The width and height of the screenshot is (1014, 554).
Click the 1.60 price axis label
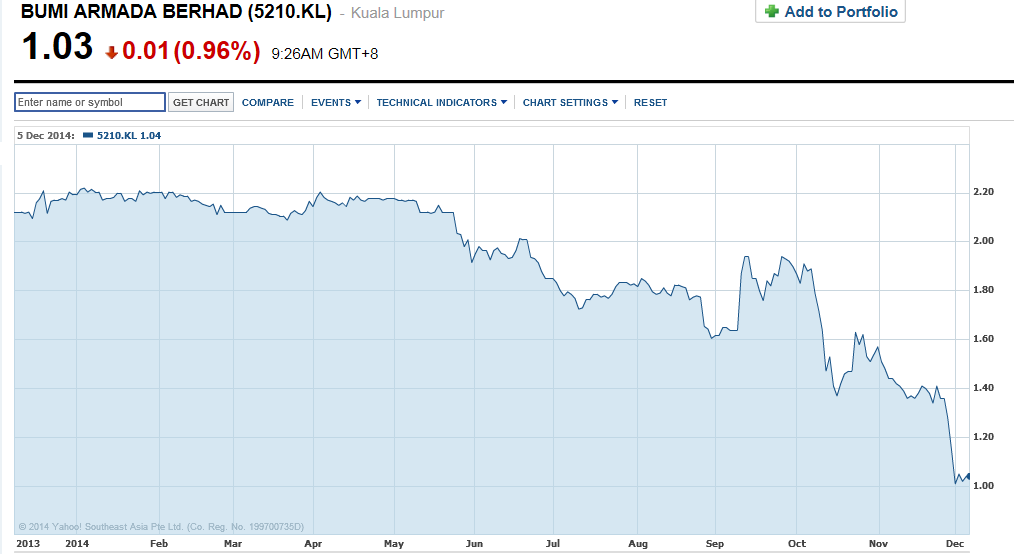coord(983,339)
